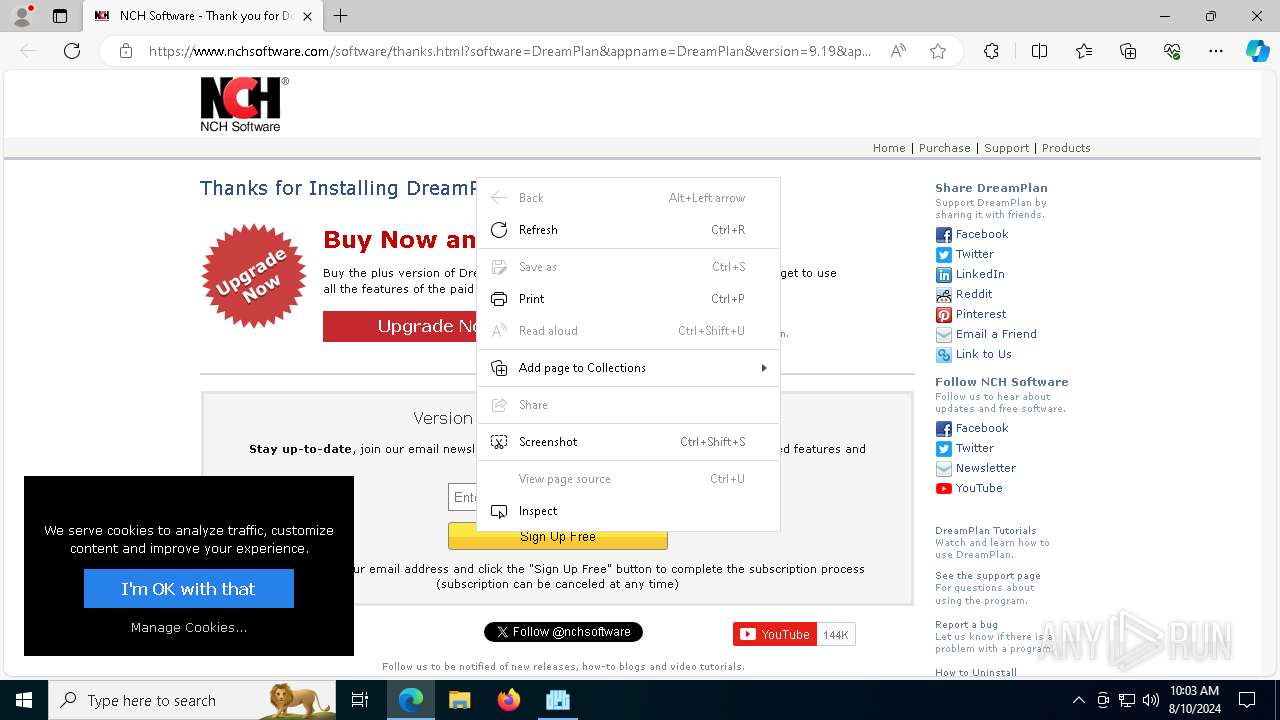Click the Refresh context menu entry

[628, 230]
